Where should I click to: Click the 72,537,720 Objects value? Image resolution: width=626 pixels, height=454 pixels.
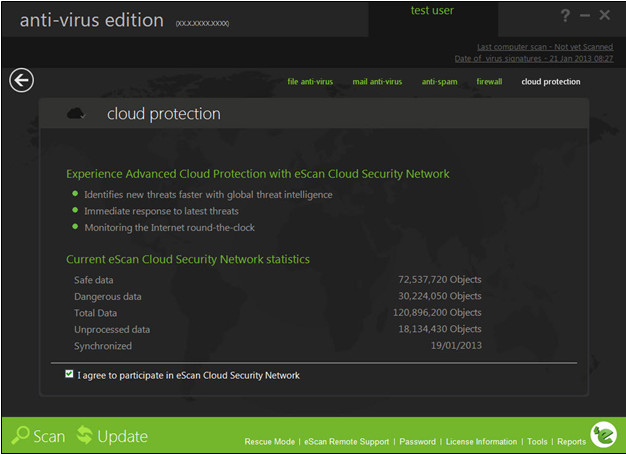(440, 280)
